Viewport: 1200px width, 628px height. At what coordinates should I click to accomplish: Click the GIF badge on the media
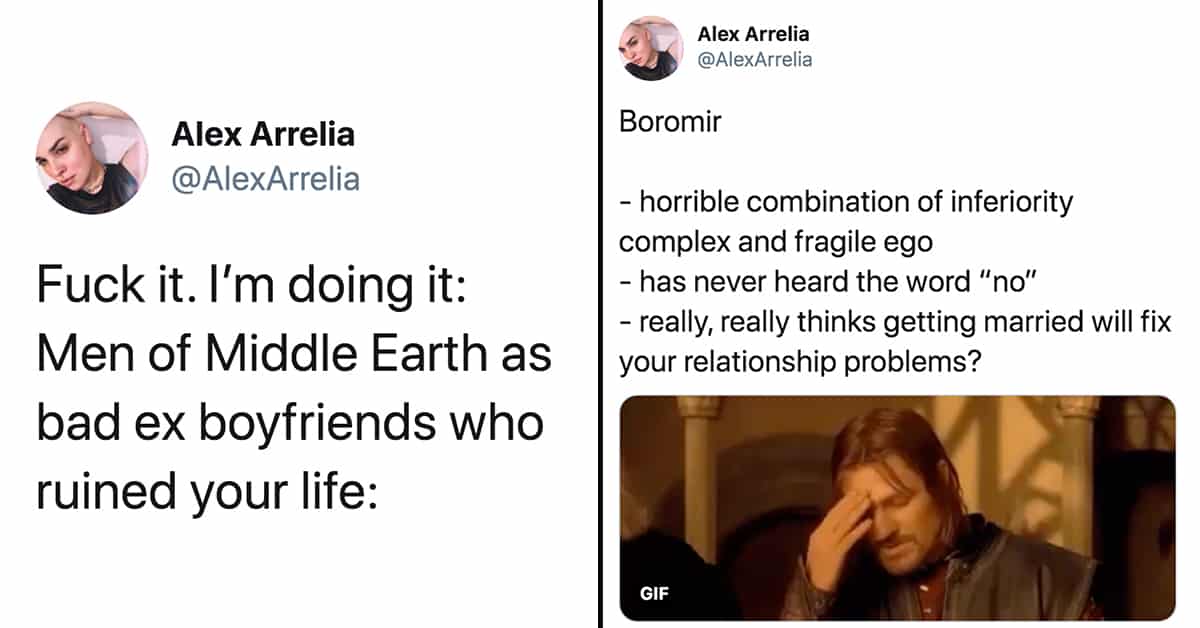[654, 593]
